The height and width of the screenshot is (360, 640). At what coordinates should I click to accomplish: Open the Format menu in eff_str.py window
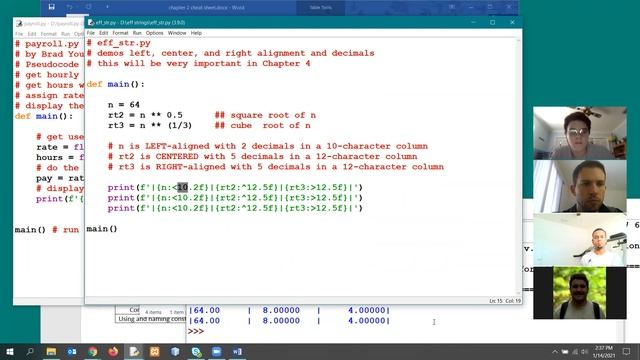pyautogui.click(x=120, y=33)
